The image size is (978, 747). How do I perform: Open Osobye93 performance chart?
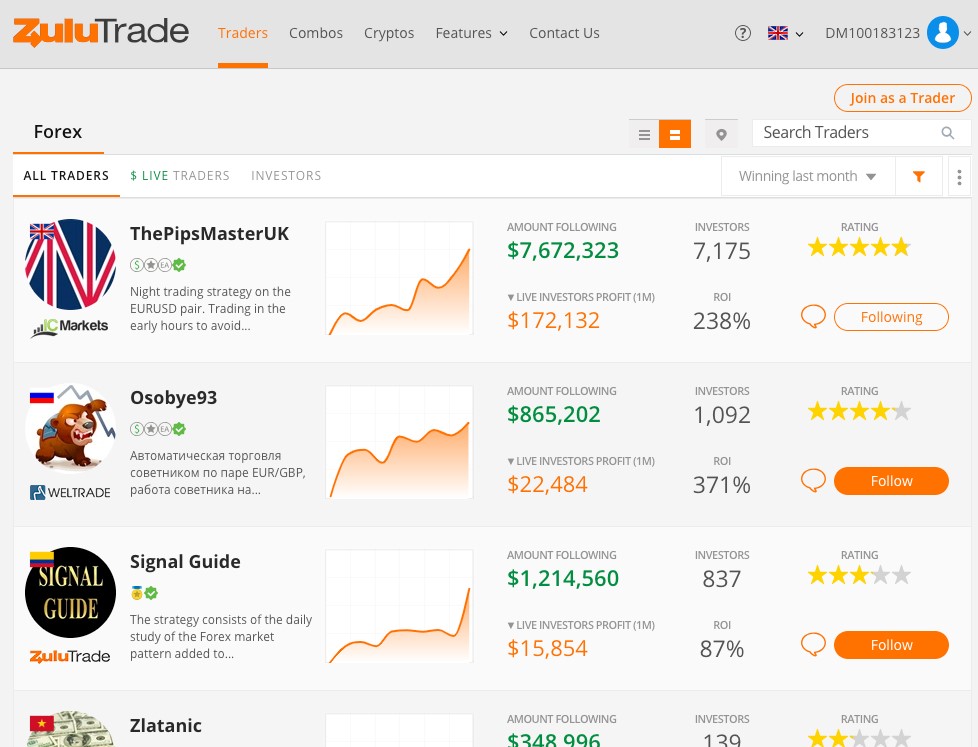[x=399, y=442]
